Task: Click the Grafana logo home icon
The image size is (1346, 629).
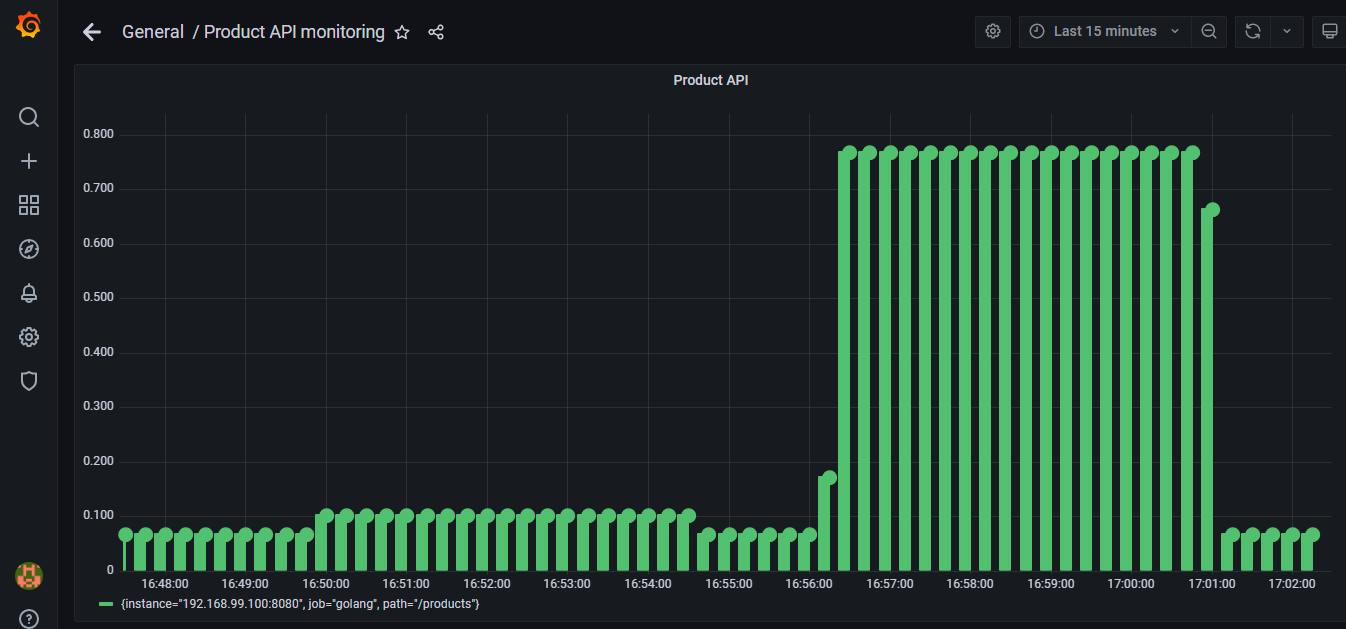Action: [x=29, y=25]
